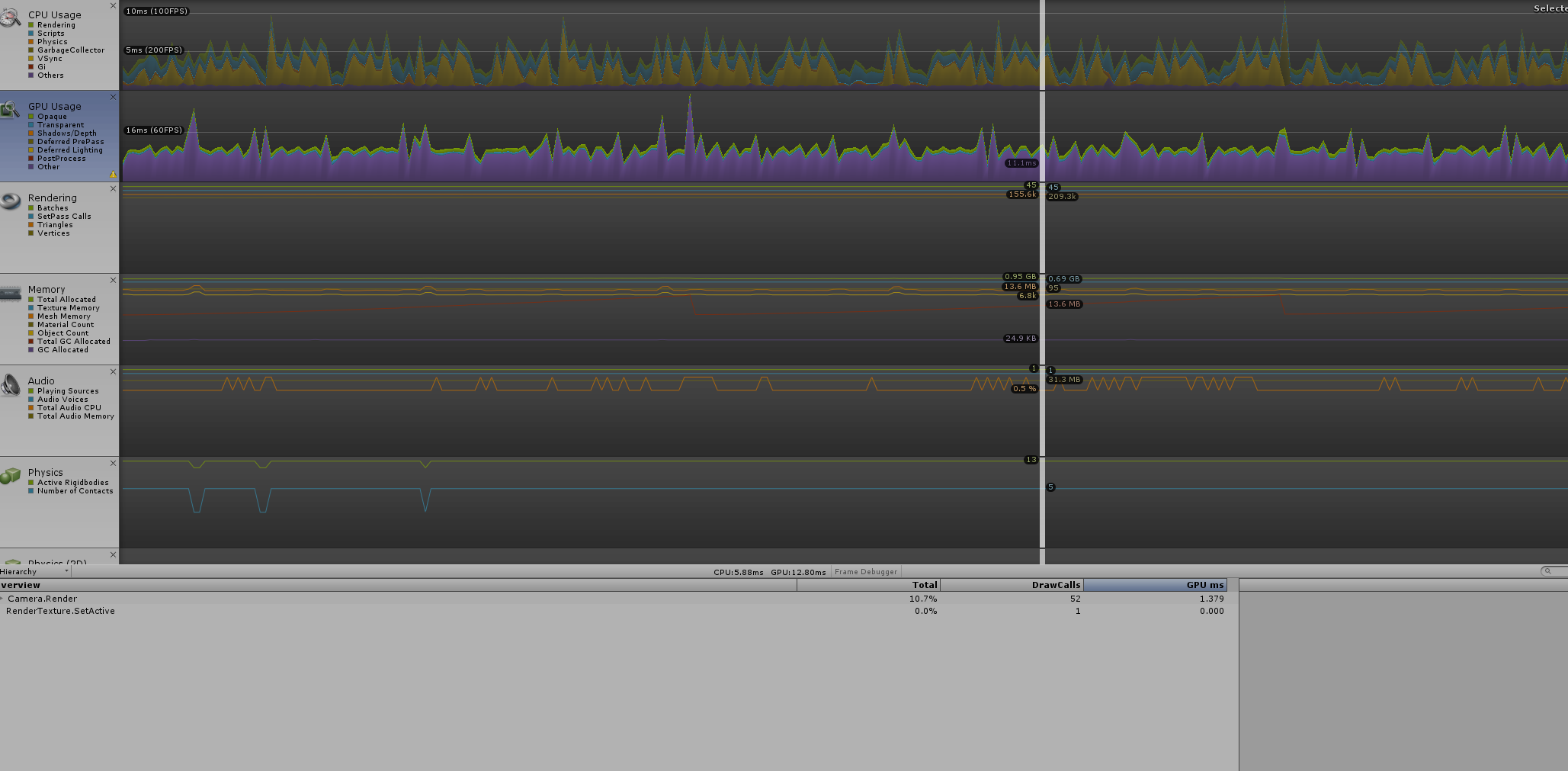Select the Physics module icon
The image size is (1568, 771).
(x=11, y=476)
